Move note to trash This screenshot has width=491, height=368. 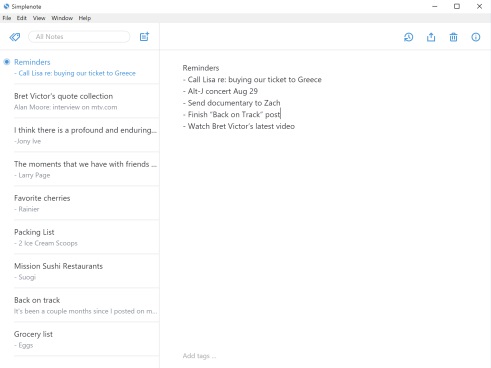tap(453, 37)
